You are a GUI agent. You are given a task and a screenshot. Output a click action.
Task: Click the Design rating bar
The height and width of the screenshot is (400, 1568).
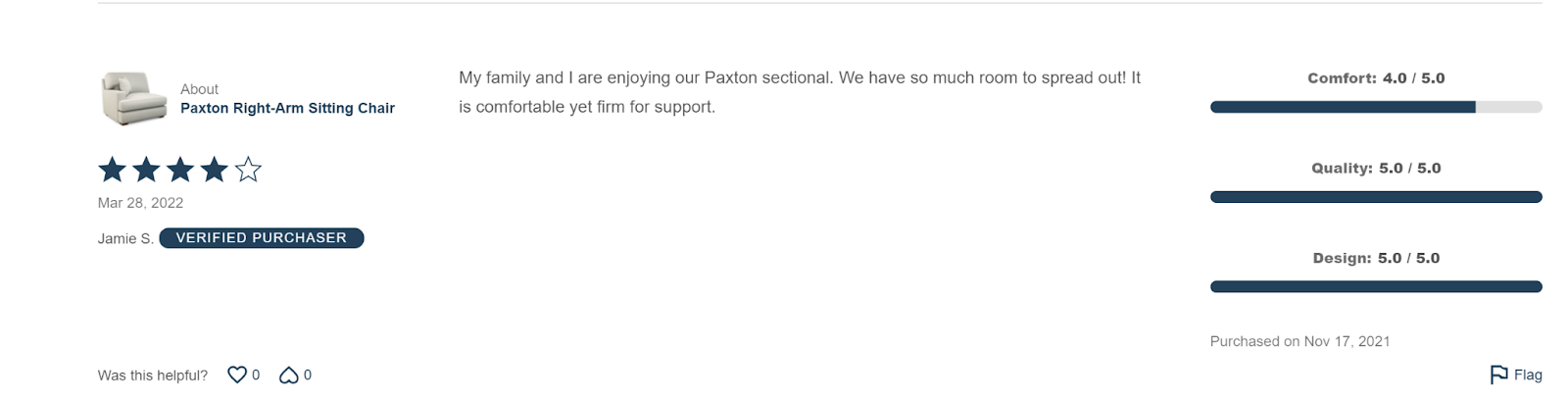tap(1376, 286)
